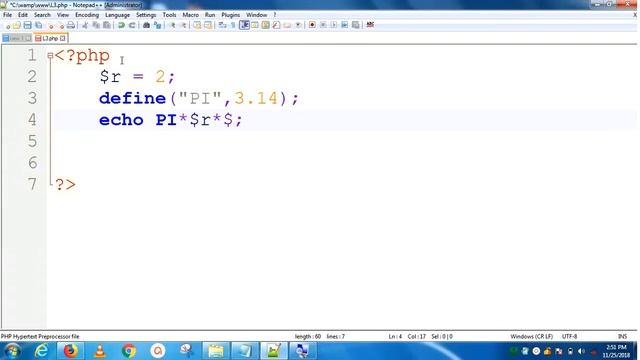This screenshot has height=360, width=640.
Task: Click the Redo toolbar icon
Action: point(132,25)
